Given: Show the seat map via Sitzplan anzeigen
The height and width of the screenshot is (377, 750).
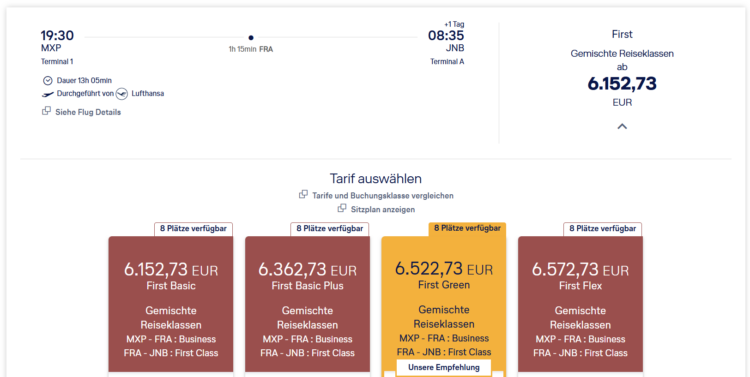Looking at the screenshot, I should point(383,209).
